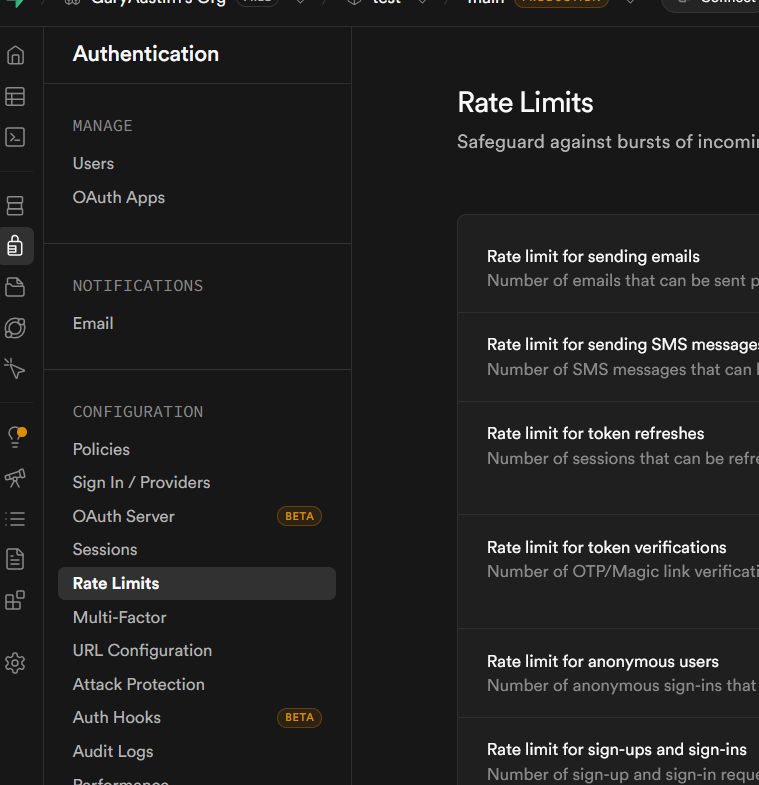The image size is (759, 785).
Task: Open the SQL Editor terminal icon
Action: point(15,137)
